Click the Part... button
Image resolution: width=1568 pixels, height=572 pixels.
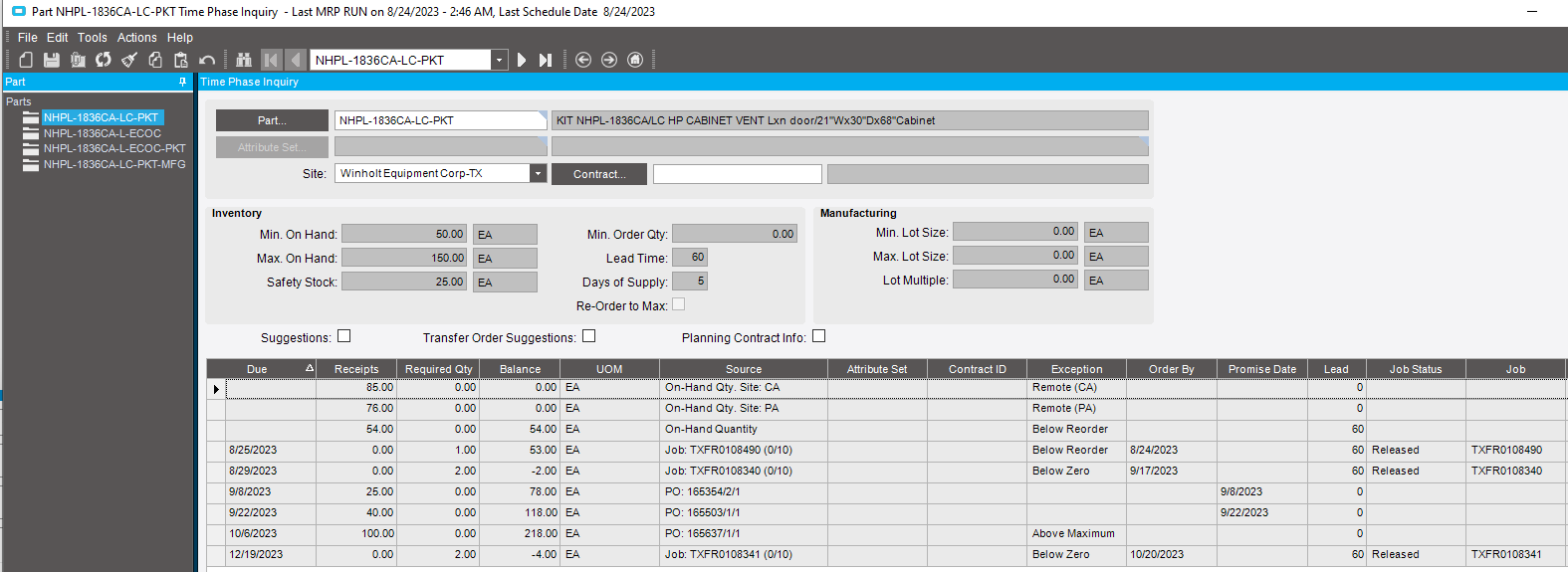[272, 120]
